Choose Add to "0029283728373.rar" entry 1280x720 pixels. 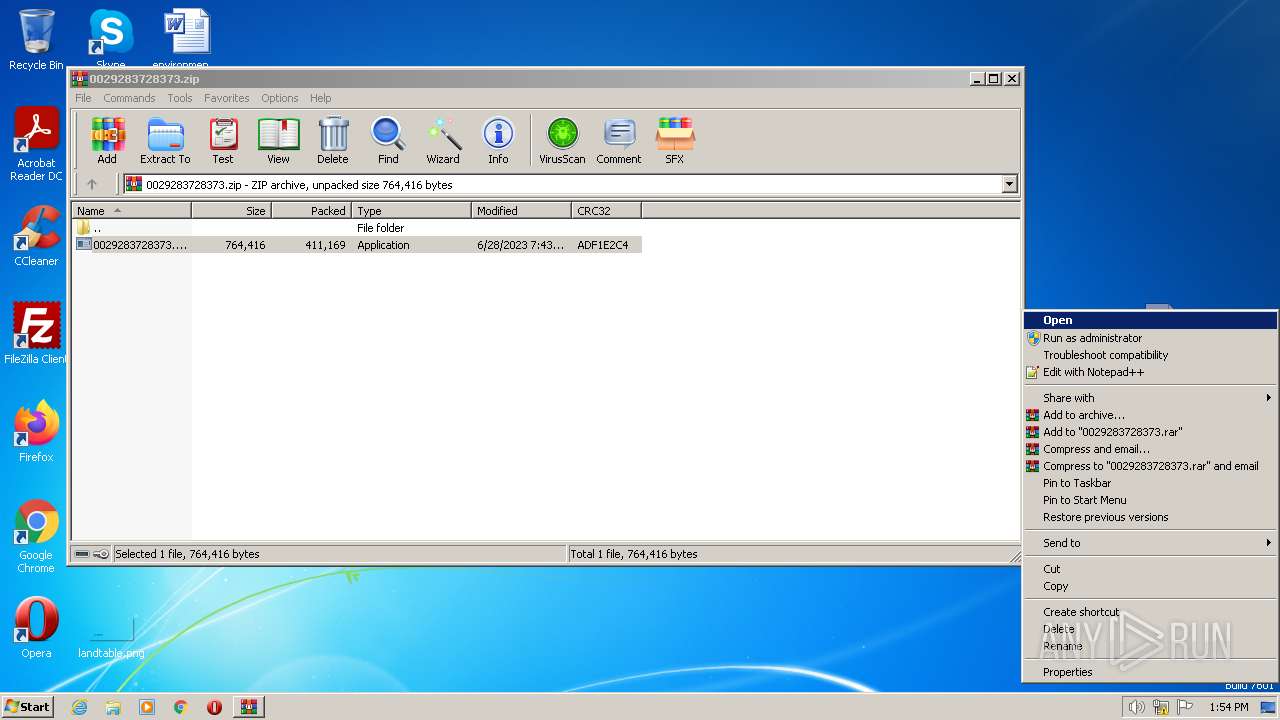(x=1150, y=432)
